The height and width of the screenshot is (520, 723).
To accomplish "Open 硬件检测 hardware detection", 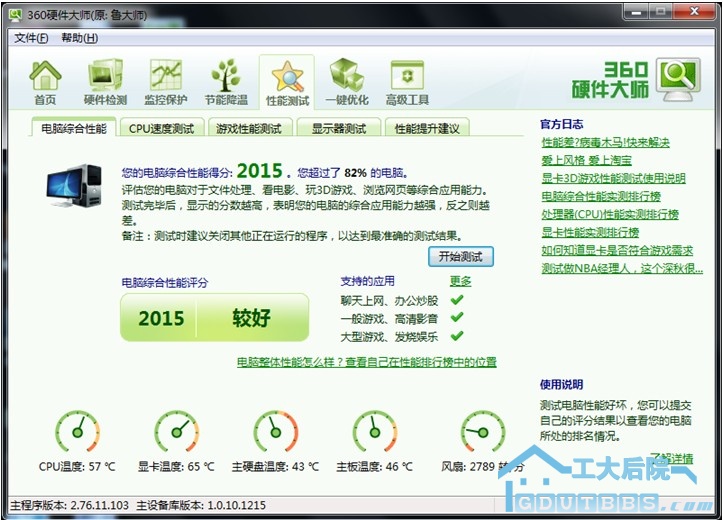I will 105,82.
